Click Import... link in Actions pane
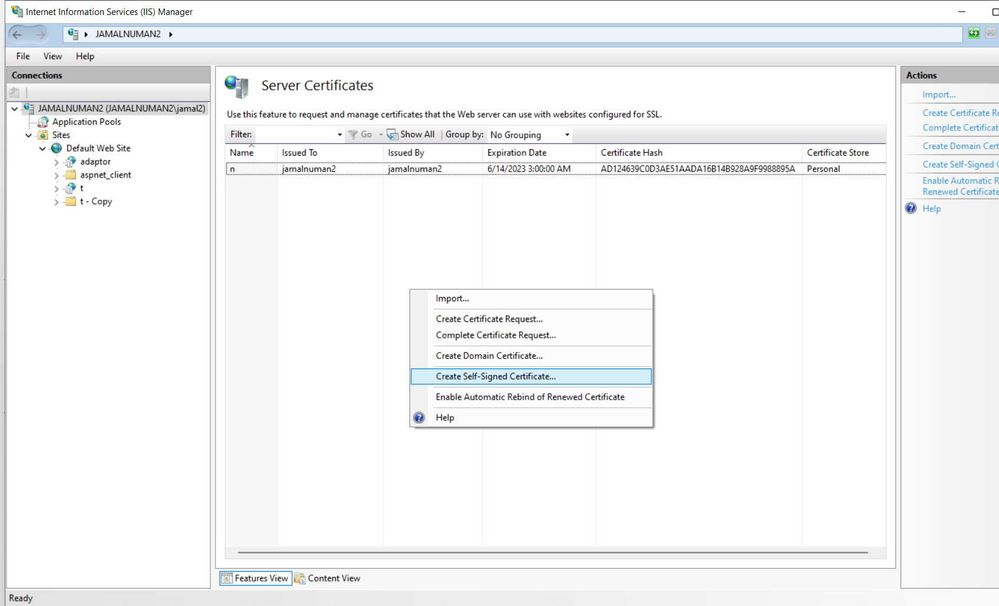Viewport: 999px width, 606px height. [x=938, y=94]
